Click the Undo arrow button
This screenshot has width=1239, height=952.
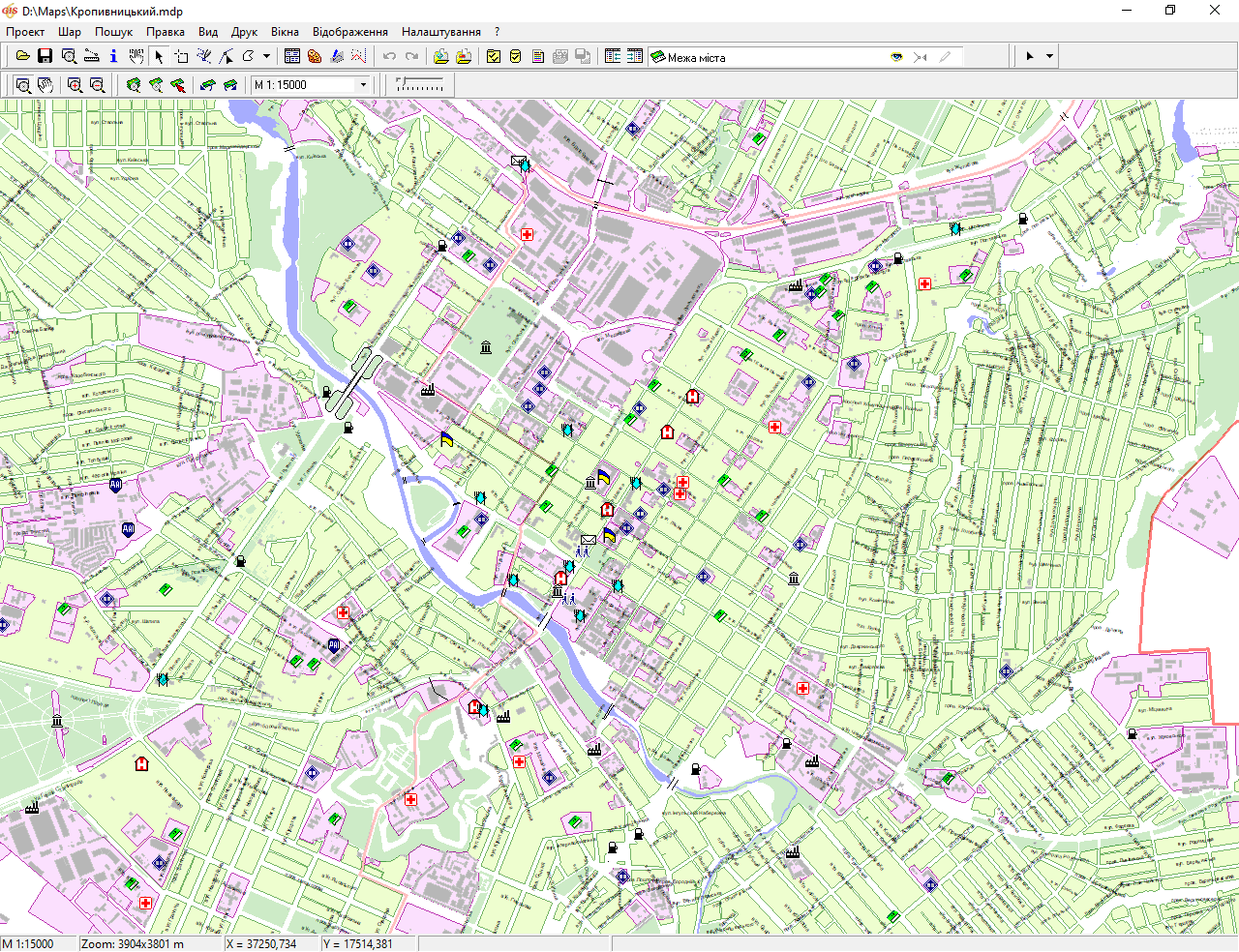click(389, 56)
